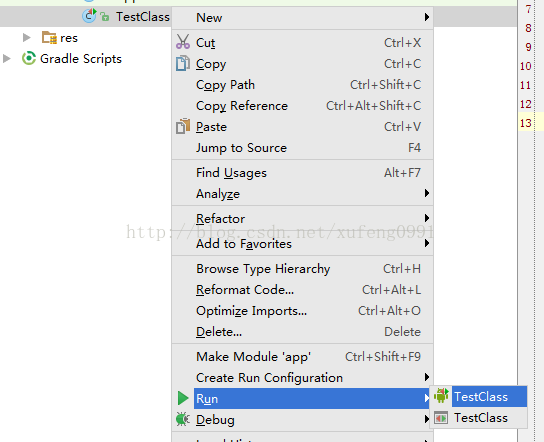
Task: Expand the Gradle Scripts tree node
Action: click(x=6, y=58)
